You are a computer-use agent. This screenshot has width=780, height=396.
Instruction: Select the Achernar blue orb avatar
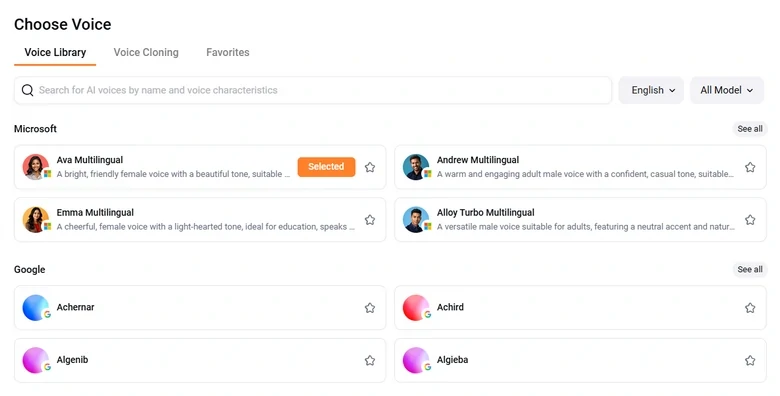click(36, 307)
